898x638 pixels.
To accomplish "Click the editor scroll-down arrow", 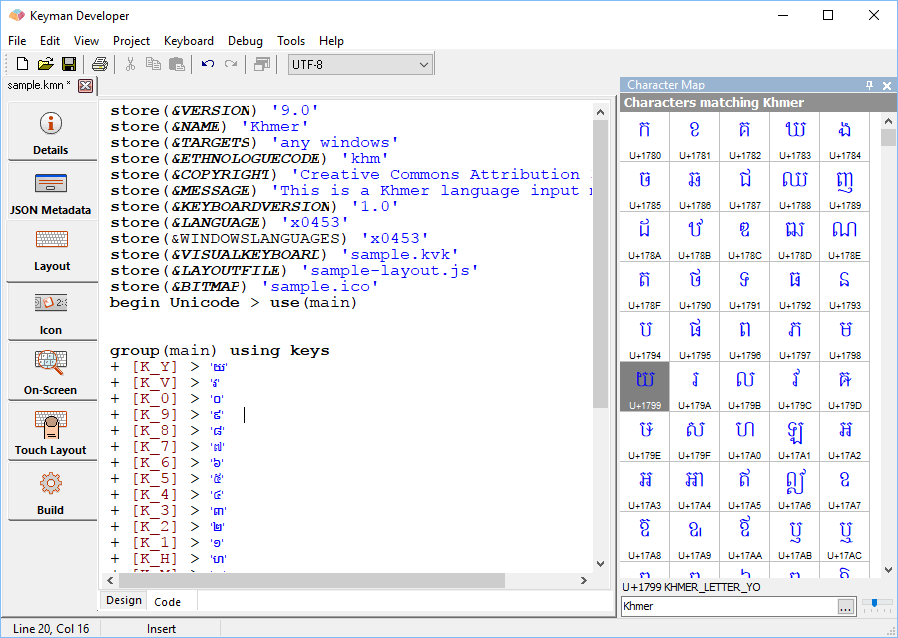I will point(600,564).
